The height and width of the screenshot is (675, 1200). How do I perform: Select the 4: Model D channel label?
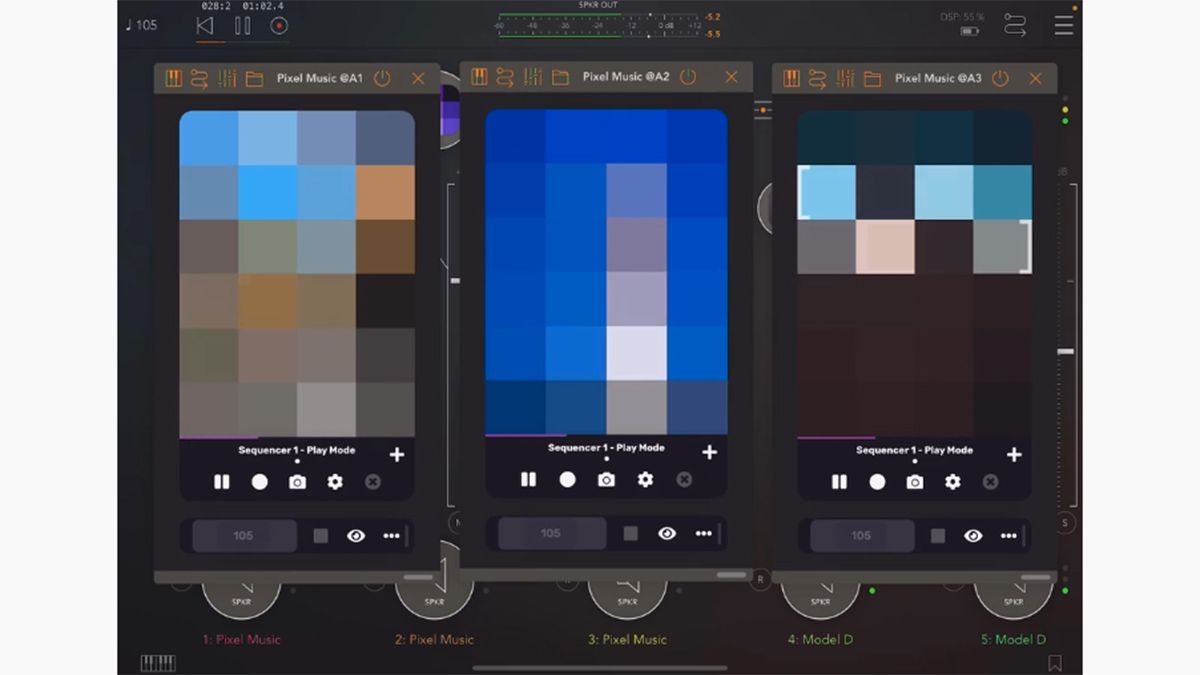tap(820, 640)
